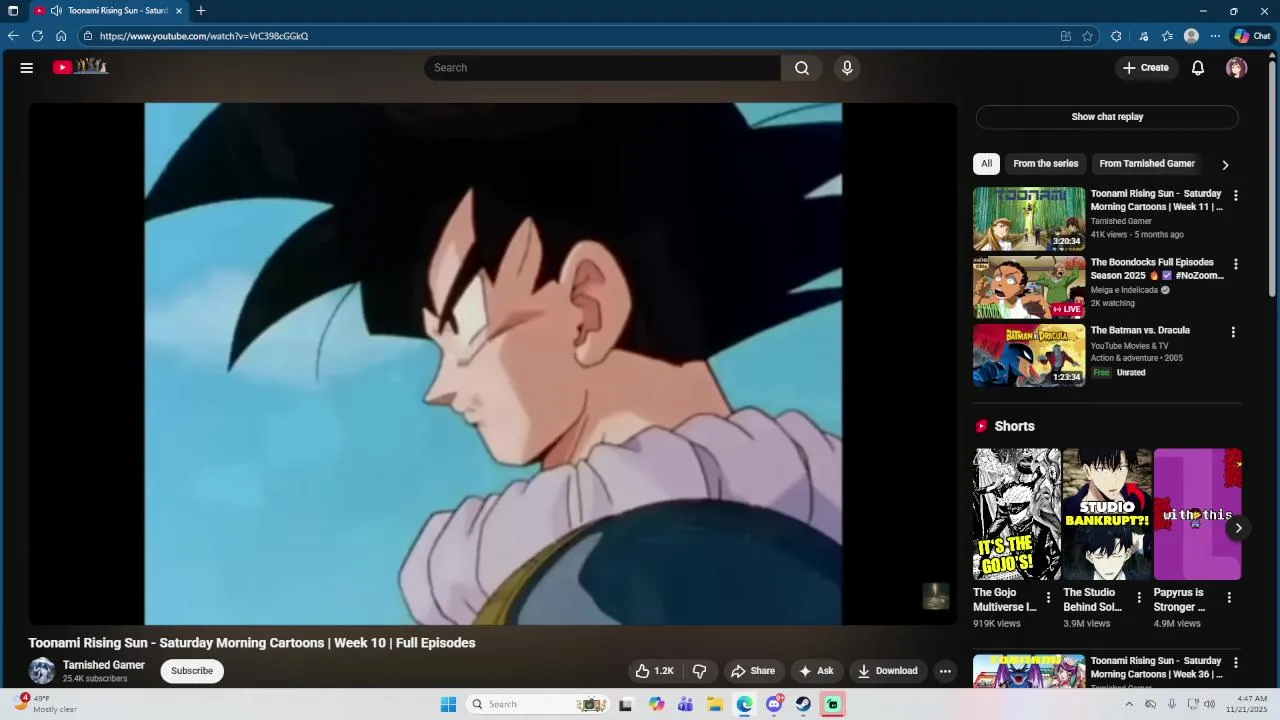Show more filter chips with arrow

point(1225,165)
